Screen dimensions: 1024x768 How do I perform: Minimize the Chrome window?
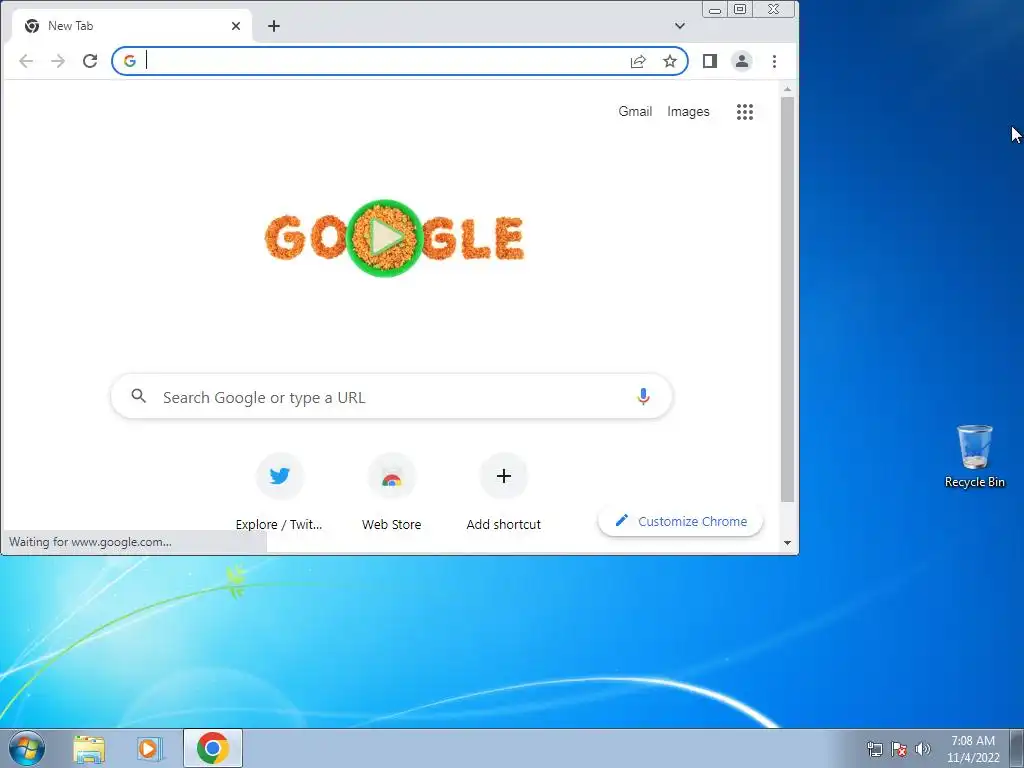(x=715, y=10)
